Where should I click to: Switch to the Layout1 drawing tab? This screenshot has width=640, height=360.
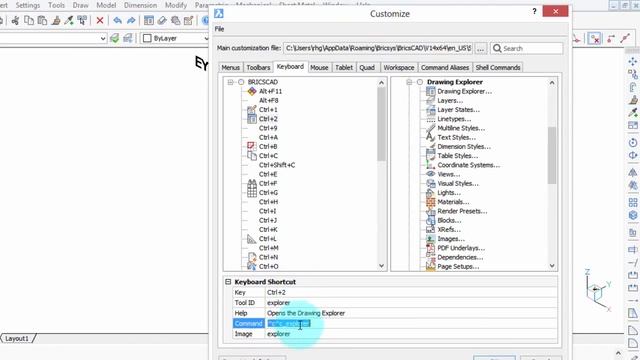point(17,338)
